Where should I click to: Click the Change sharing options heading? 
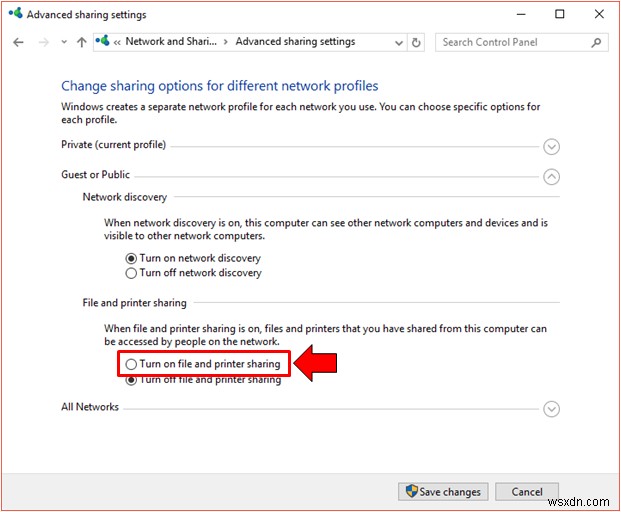219,86
